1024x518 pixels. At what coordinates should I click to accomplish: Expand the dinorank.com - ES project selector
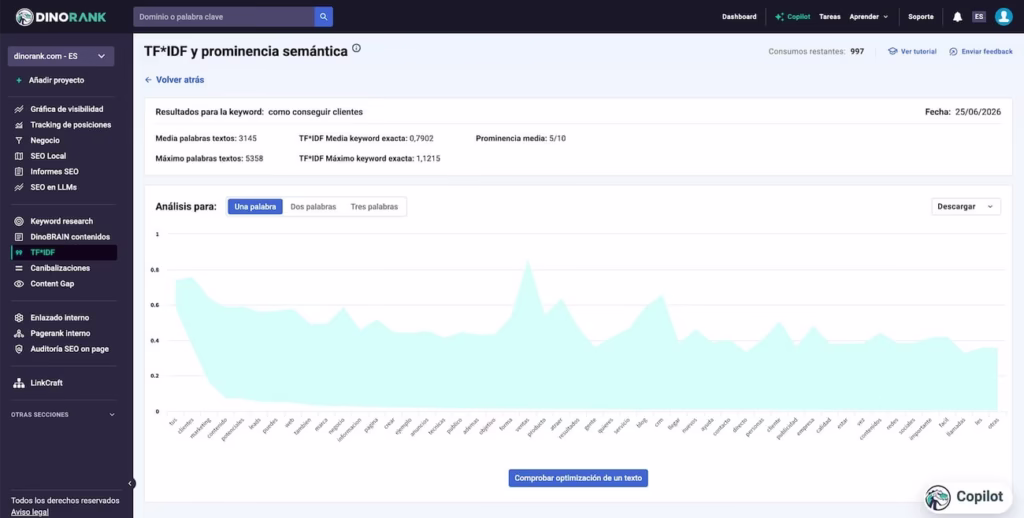61,56
